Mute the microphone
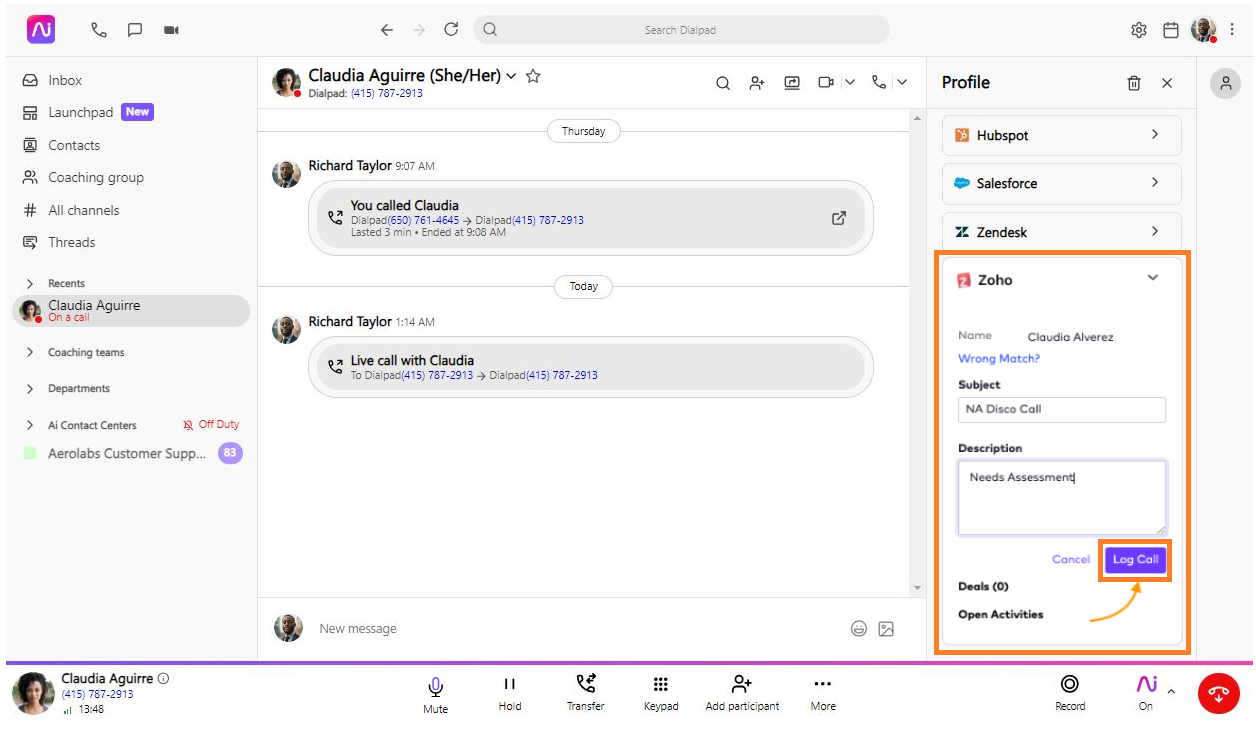The height and width of the screenshot is (732, 1256). [435, 694]
